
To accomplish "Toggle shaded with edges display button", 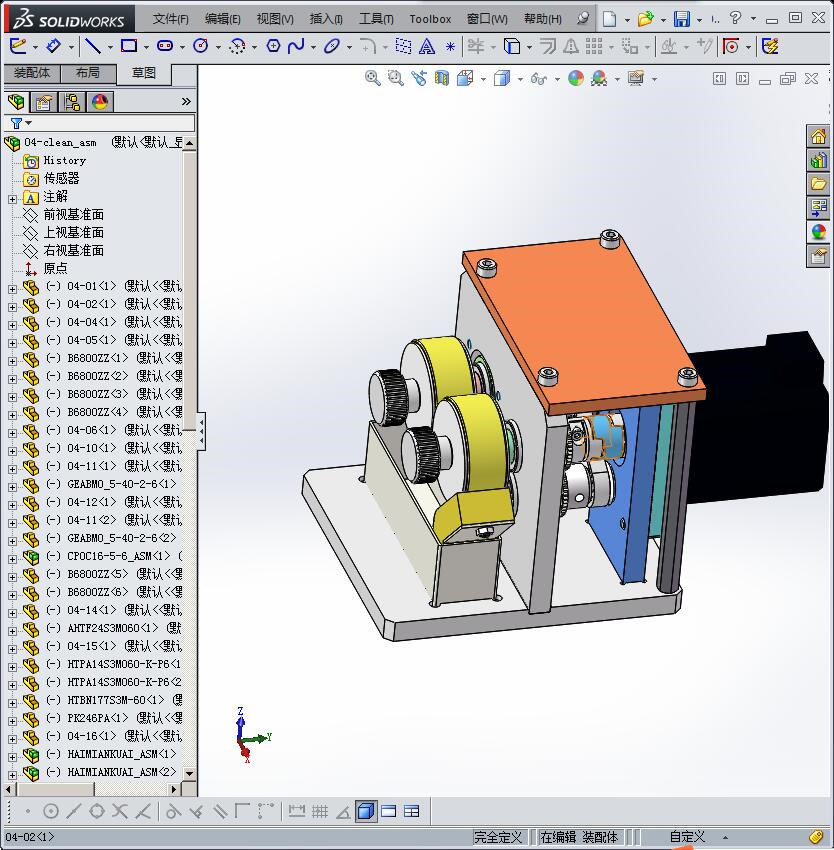I will [x=366, y=812].
